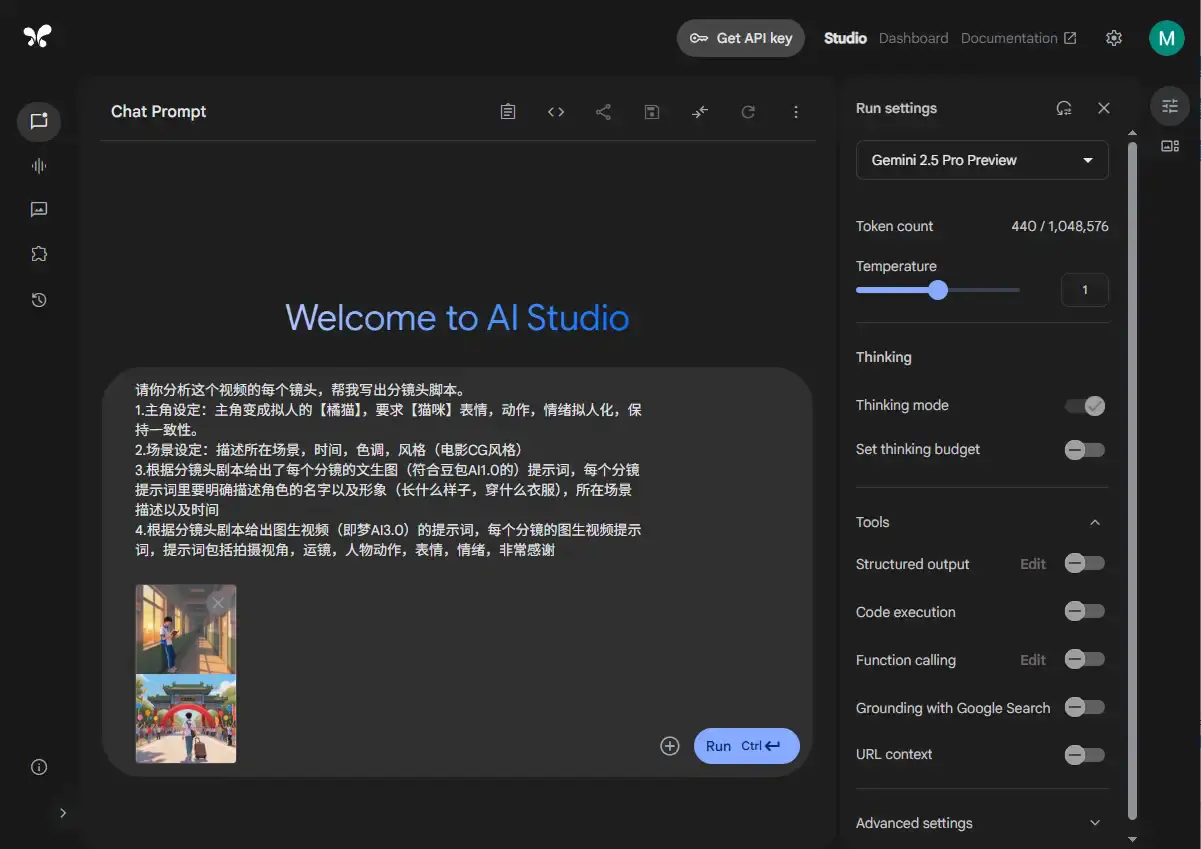This screenshot has width=1201, height=849.
Task: Turn on Code execution
Action: pyautogui.click(x=1085, y=611)
